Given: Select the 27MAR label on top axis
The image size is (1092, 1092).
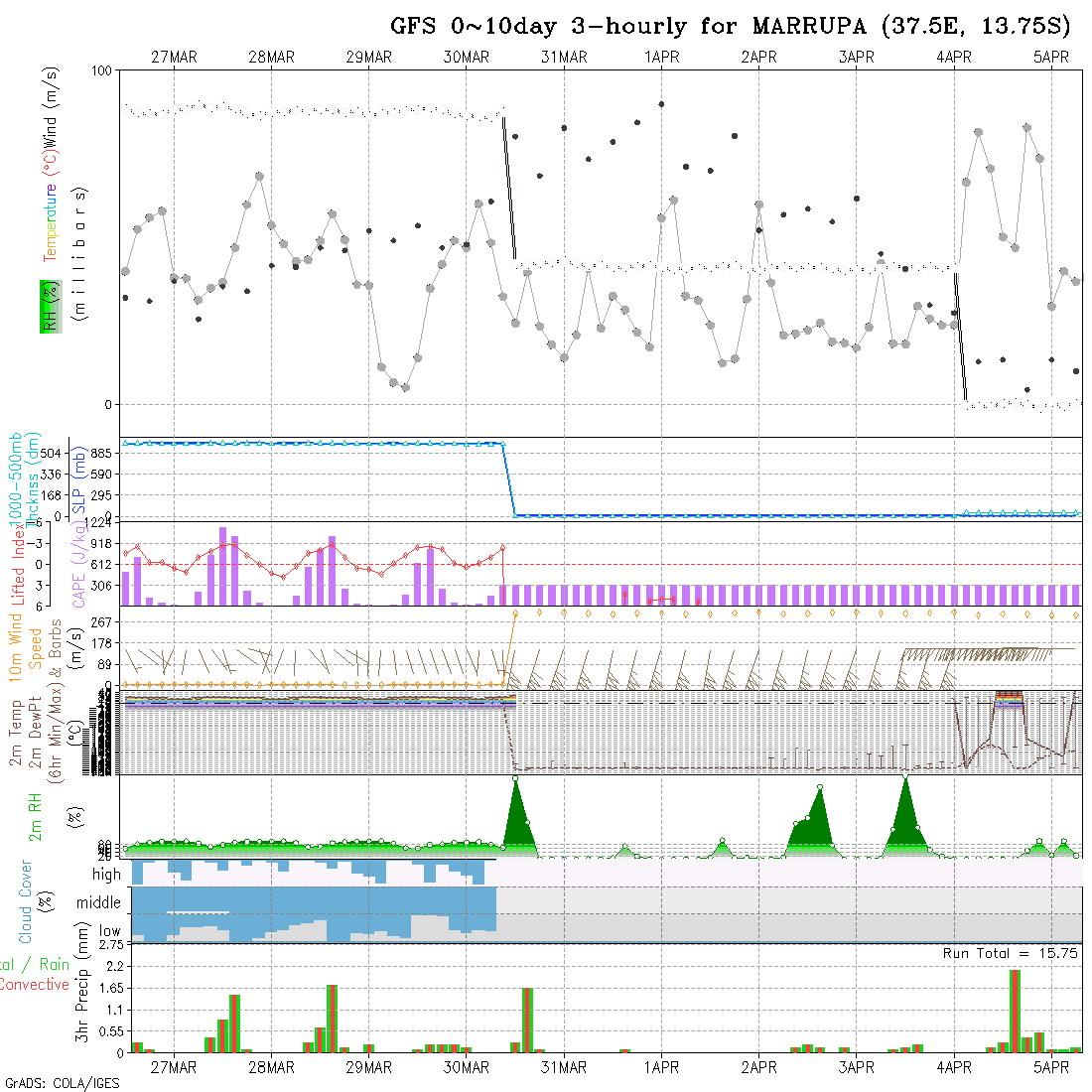Looking at the screenshot, I should (x=174, y=58).
